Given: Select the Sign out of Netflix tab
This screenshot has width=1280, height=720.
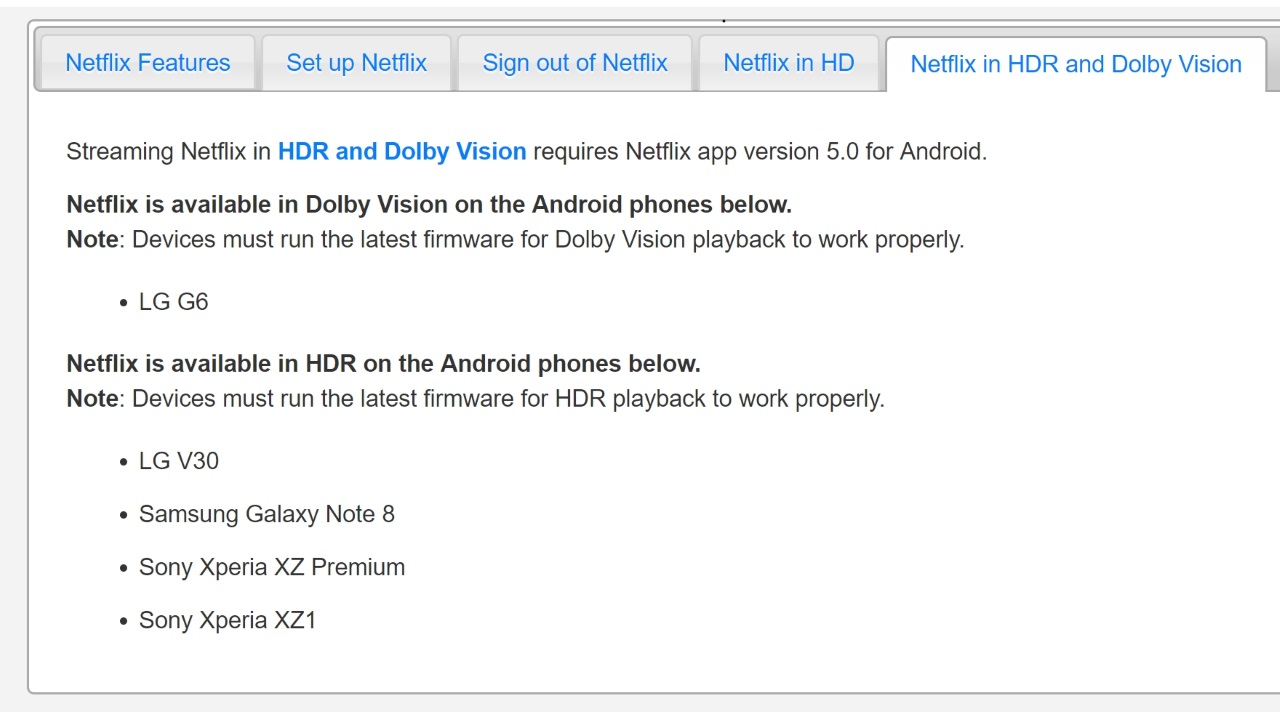Looking at the screenshot, I should pyautogui.click(x=574, y=63).
